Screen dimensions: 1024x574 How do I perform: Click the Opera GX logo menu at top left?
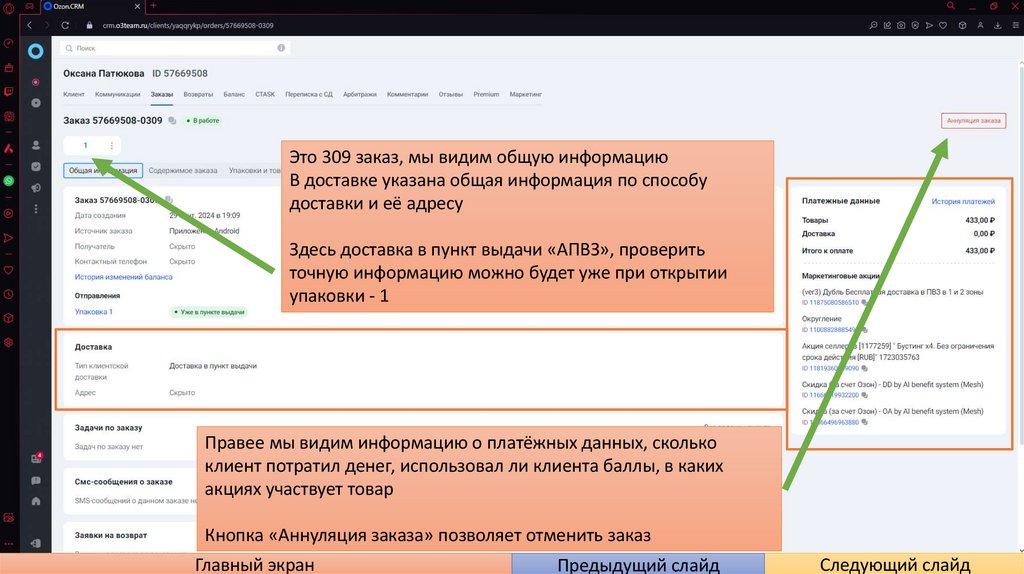pyautogui.click(x=8, y=7)
